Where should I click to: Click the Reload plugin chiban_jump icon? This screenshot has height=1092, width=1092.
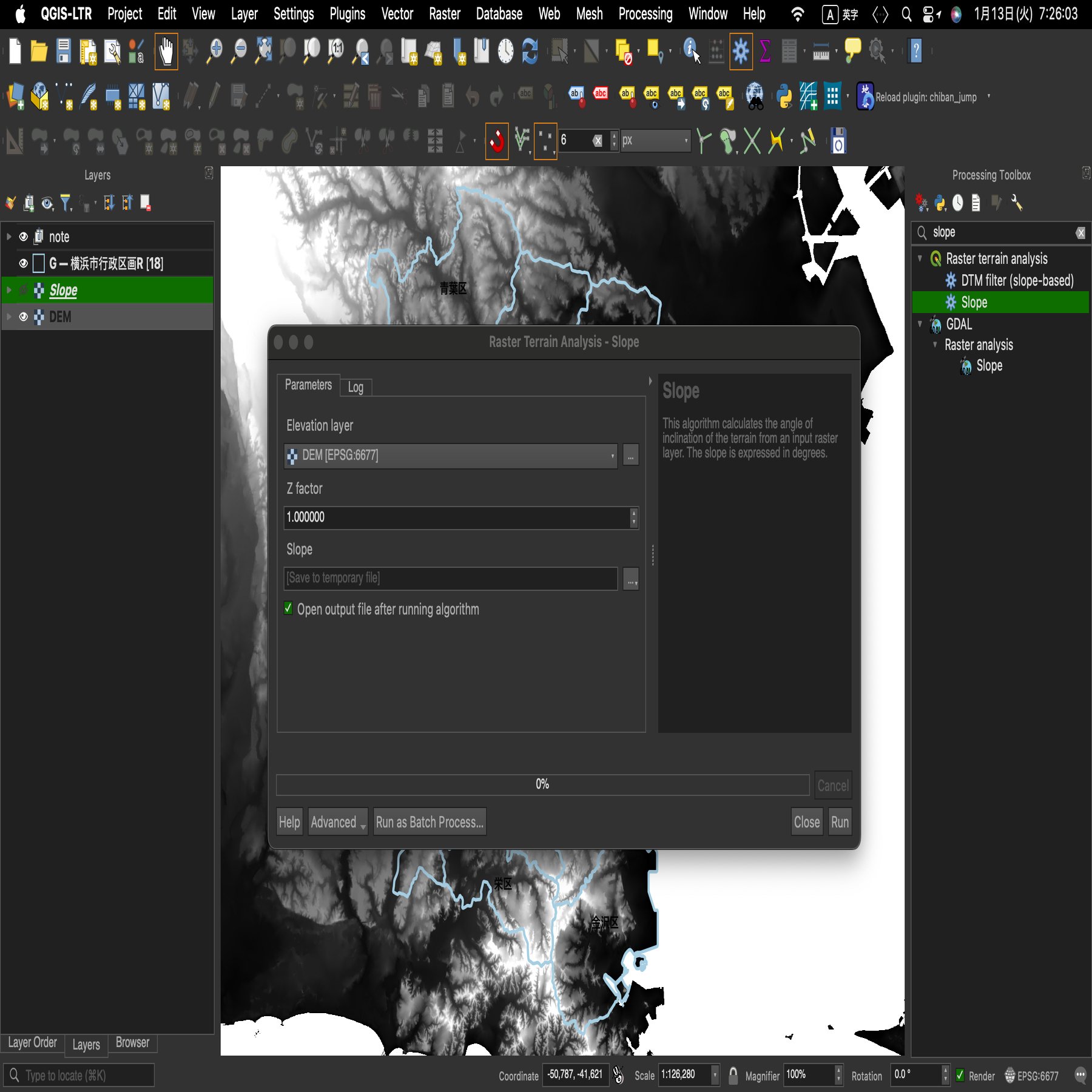(865, 96)
